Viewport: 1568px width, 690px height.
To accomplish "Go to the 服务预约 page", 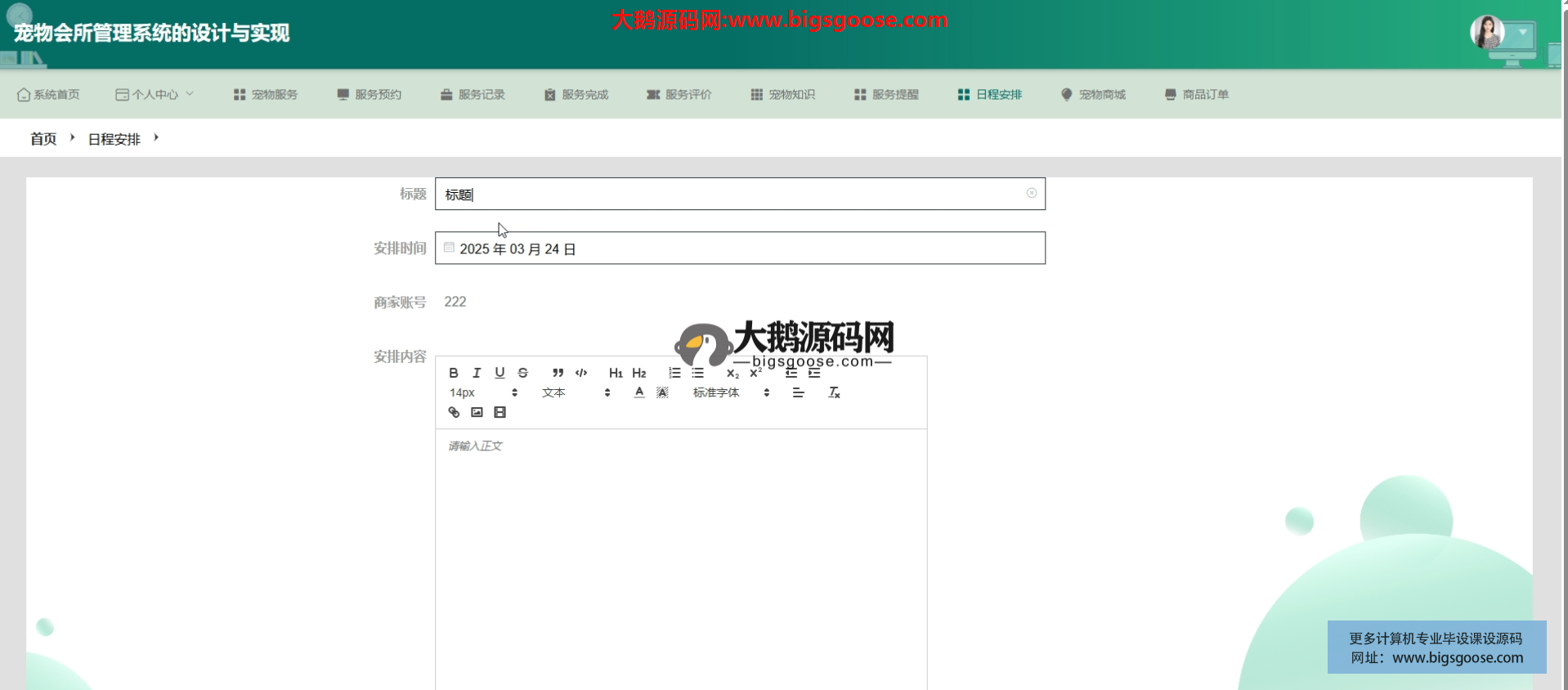I will [x=370, y=95].
